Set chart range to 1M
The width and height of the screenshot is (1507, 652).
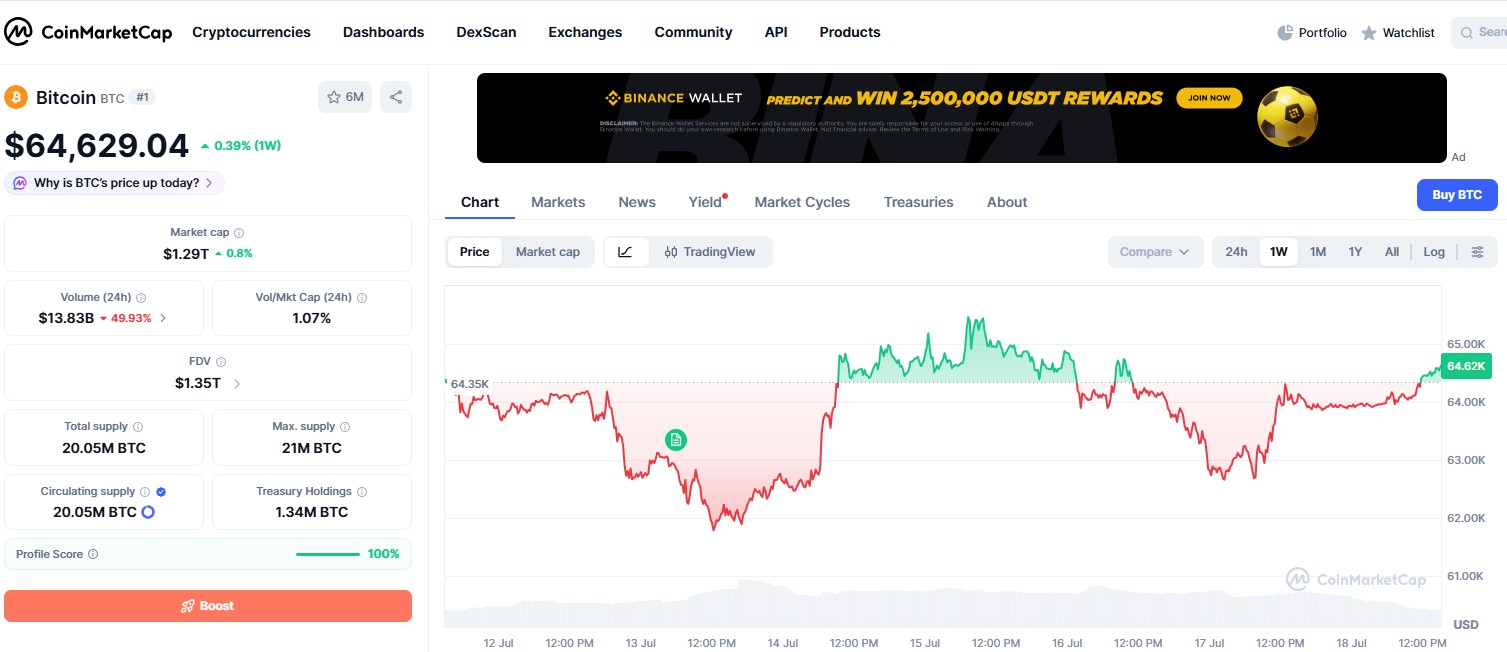(x=1318, y=252)
